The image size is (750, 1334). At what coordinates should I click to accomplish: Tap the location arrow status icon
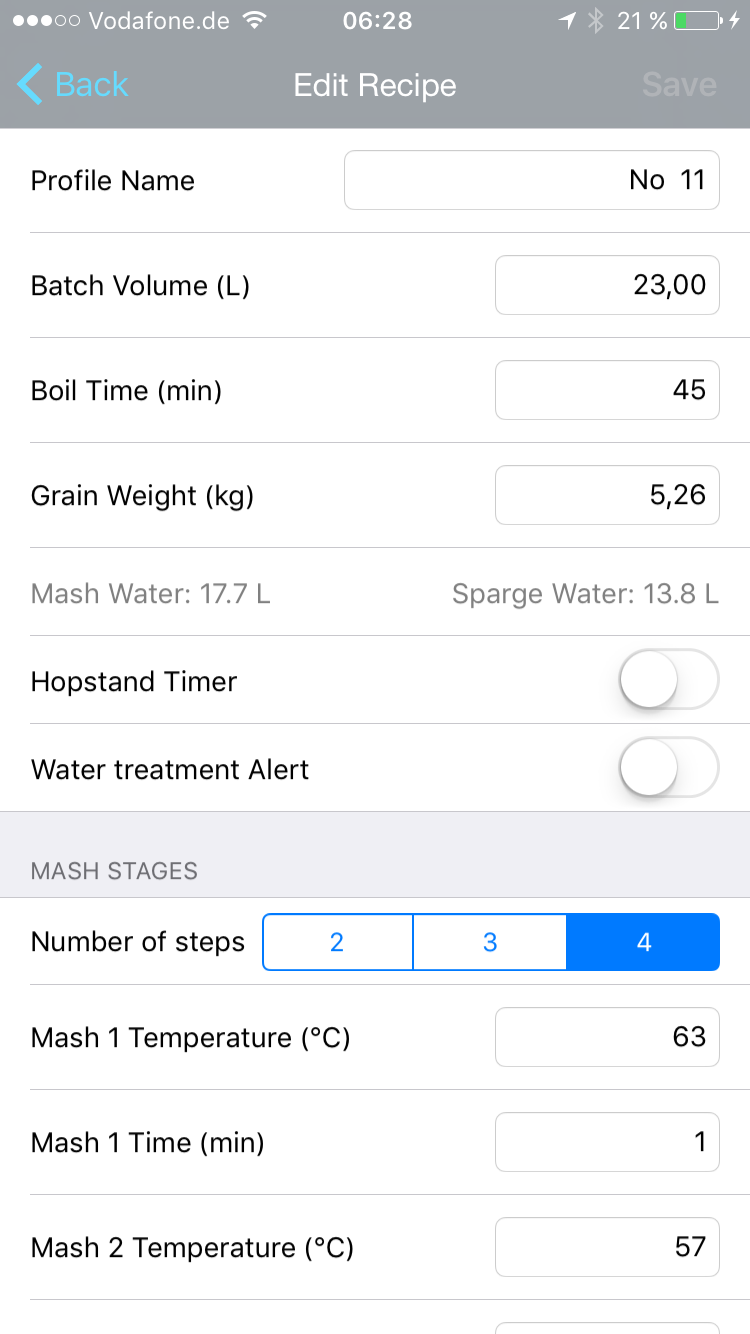[x=568, y=21]
